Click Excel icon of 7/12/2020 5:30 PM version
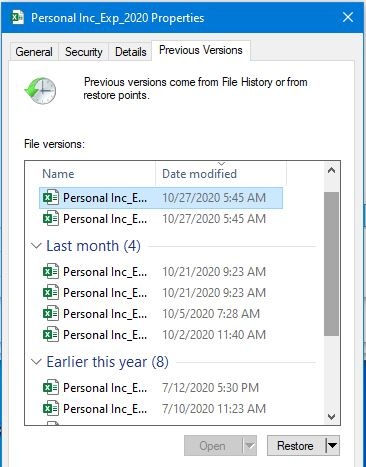The height and width of the screenshot is (467, 366). [51, 388]
